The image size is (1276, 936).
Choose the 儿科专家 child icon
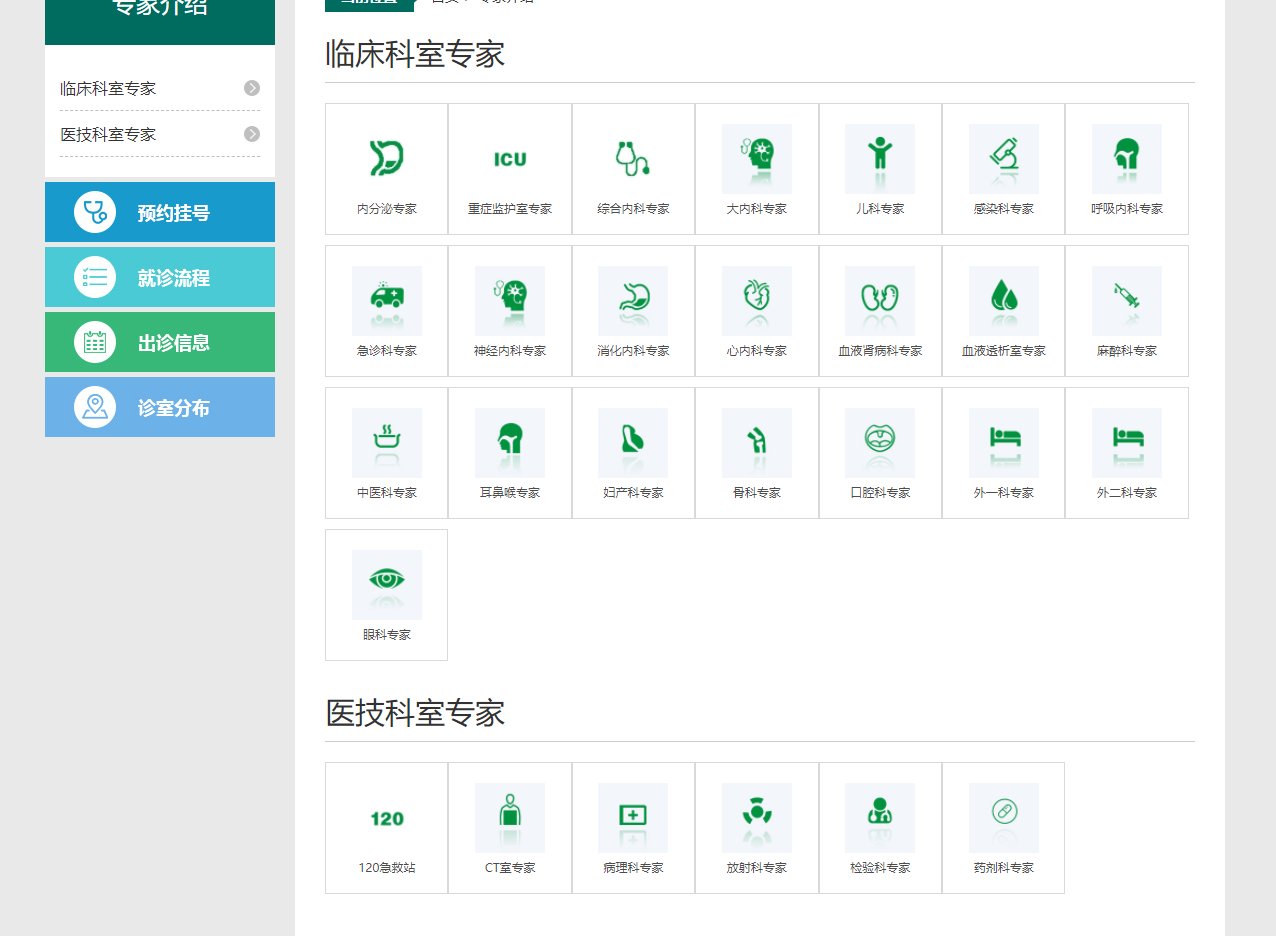(x=880, y=158)
